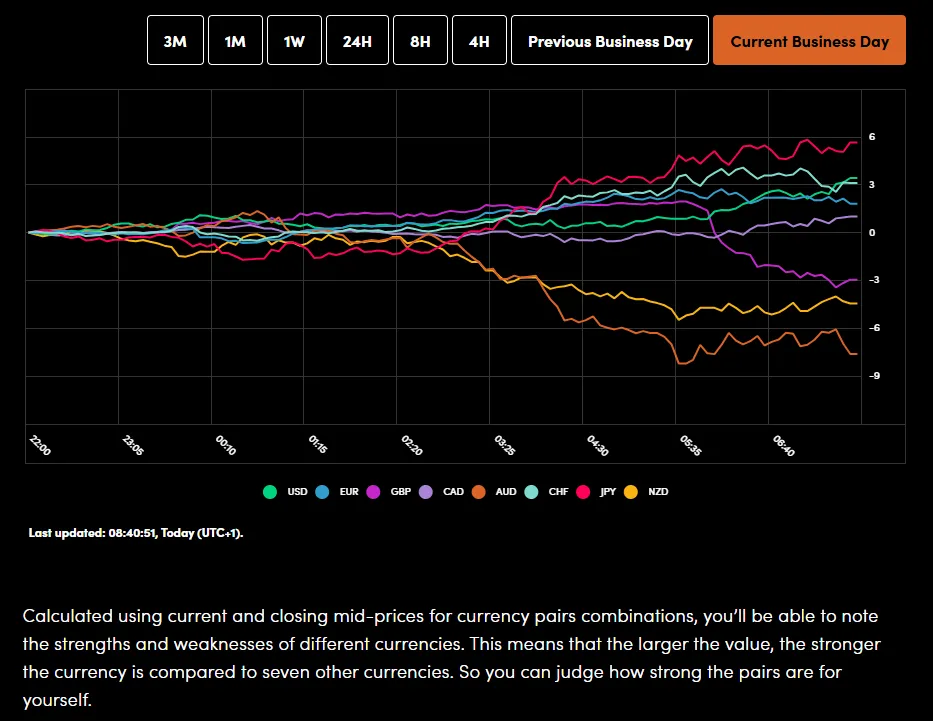Screen dimensions: 933x721
Task: Click the JPY legend label
Action: point(608,492)
